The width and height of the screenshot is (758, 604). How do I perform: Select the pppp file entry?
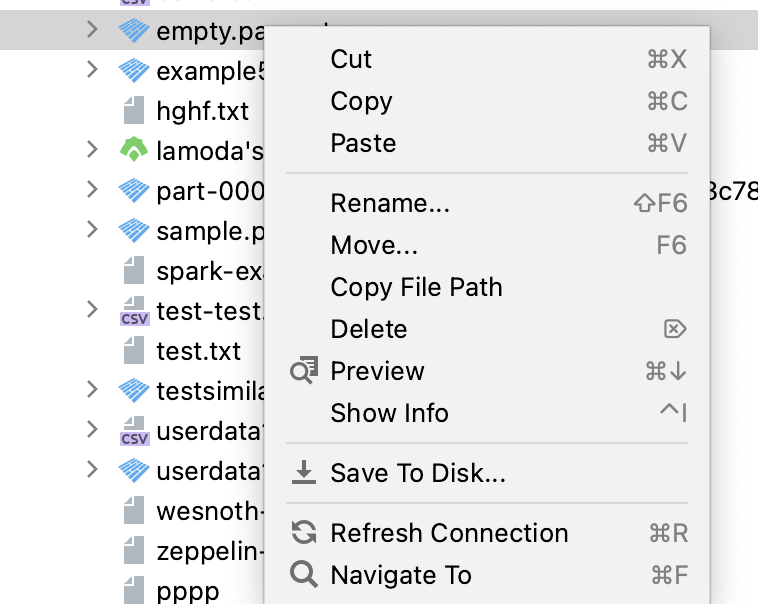point(187,591)
